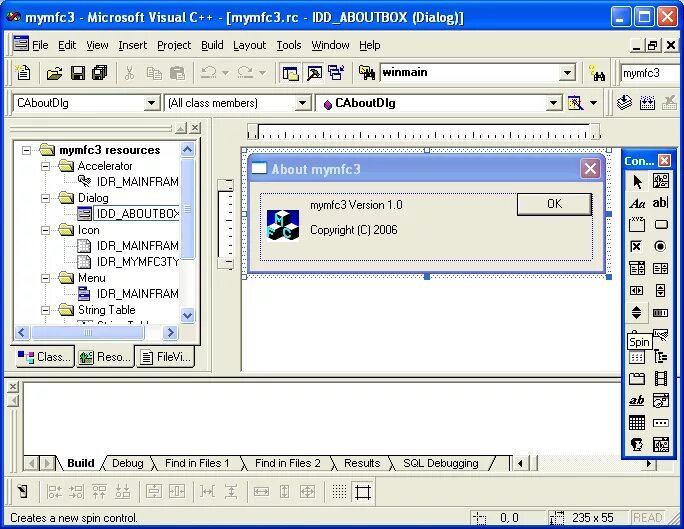Image resolution: width=684 pixels, height=529 pixels.
Task: Open the CAboutDlg members combo dropdown arrow
Action: coord(553,103)
